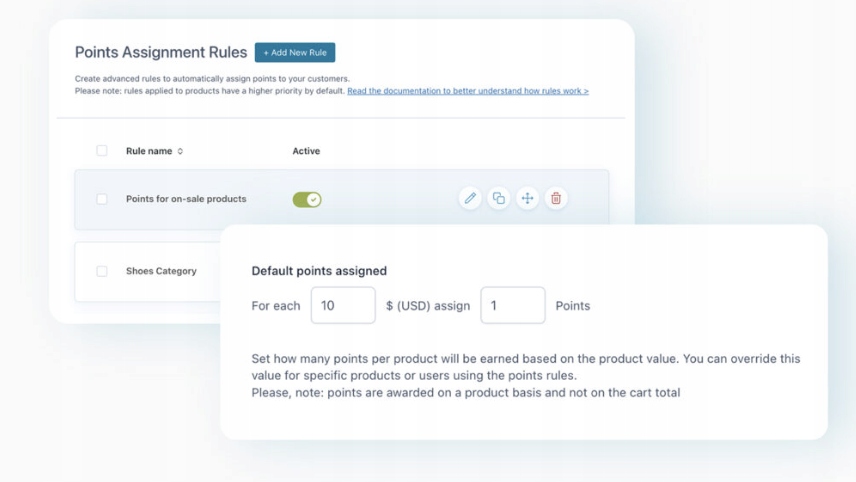This screenshot has height=482, width=856.
Task: Click the + Add New Rule button
Action: click(x=295, y=52)
